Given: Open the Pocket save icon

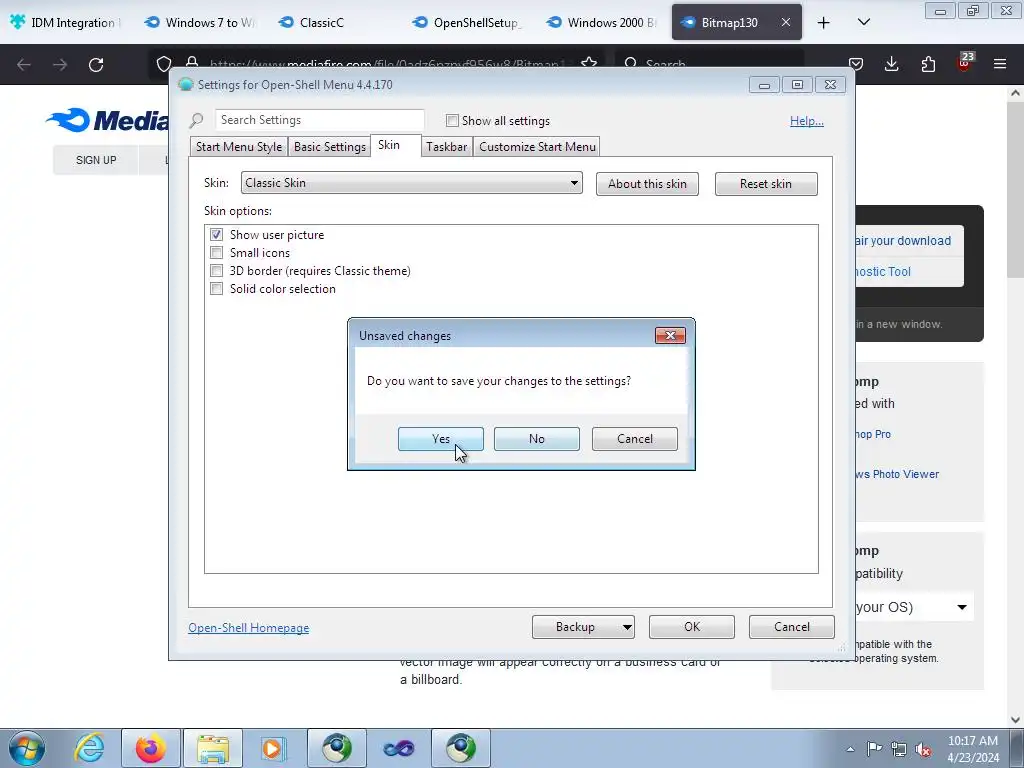Looking at the screenshot, I should tap(856, 65).
